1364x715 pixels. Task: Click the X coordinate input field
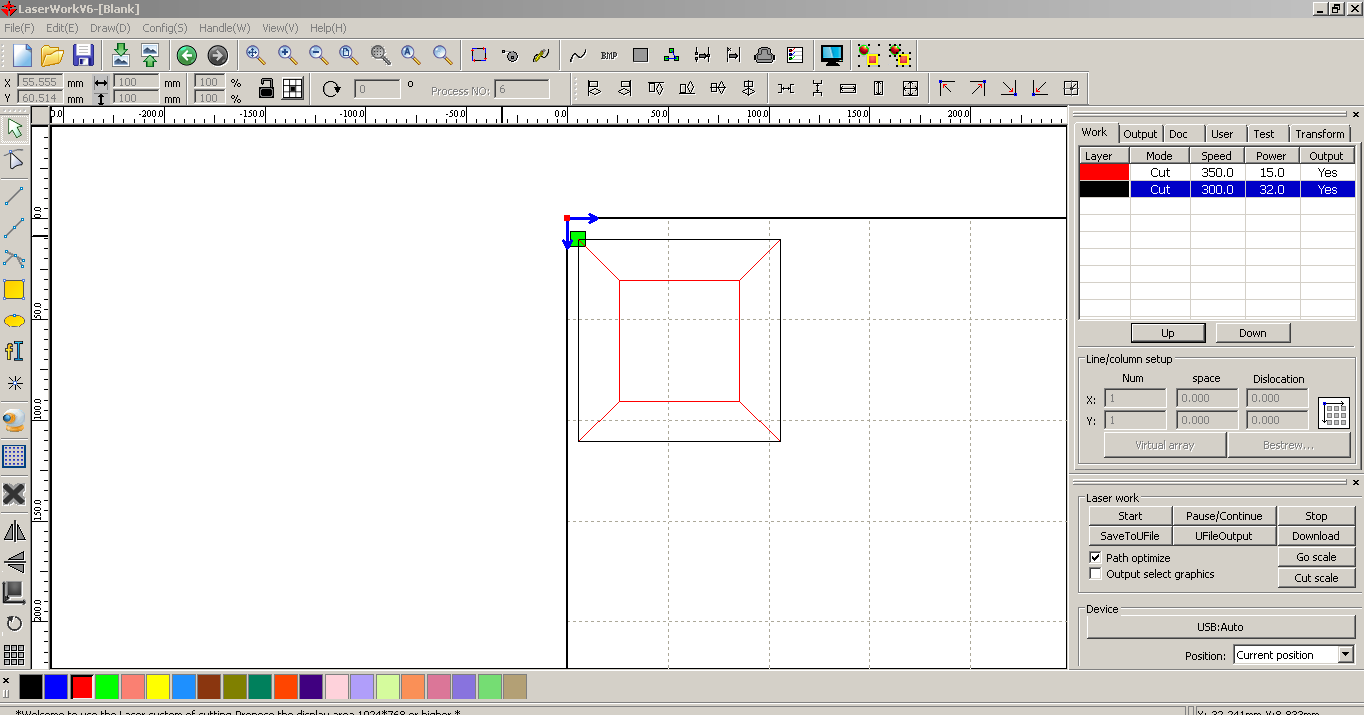(x=39, y=82)
